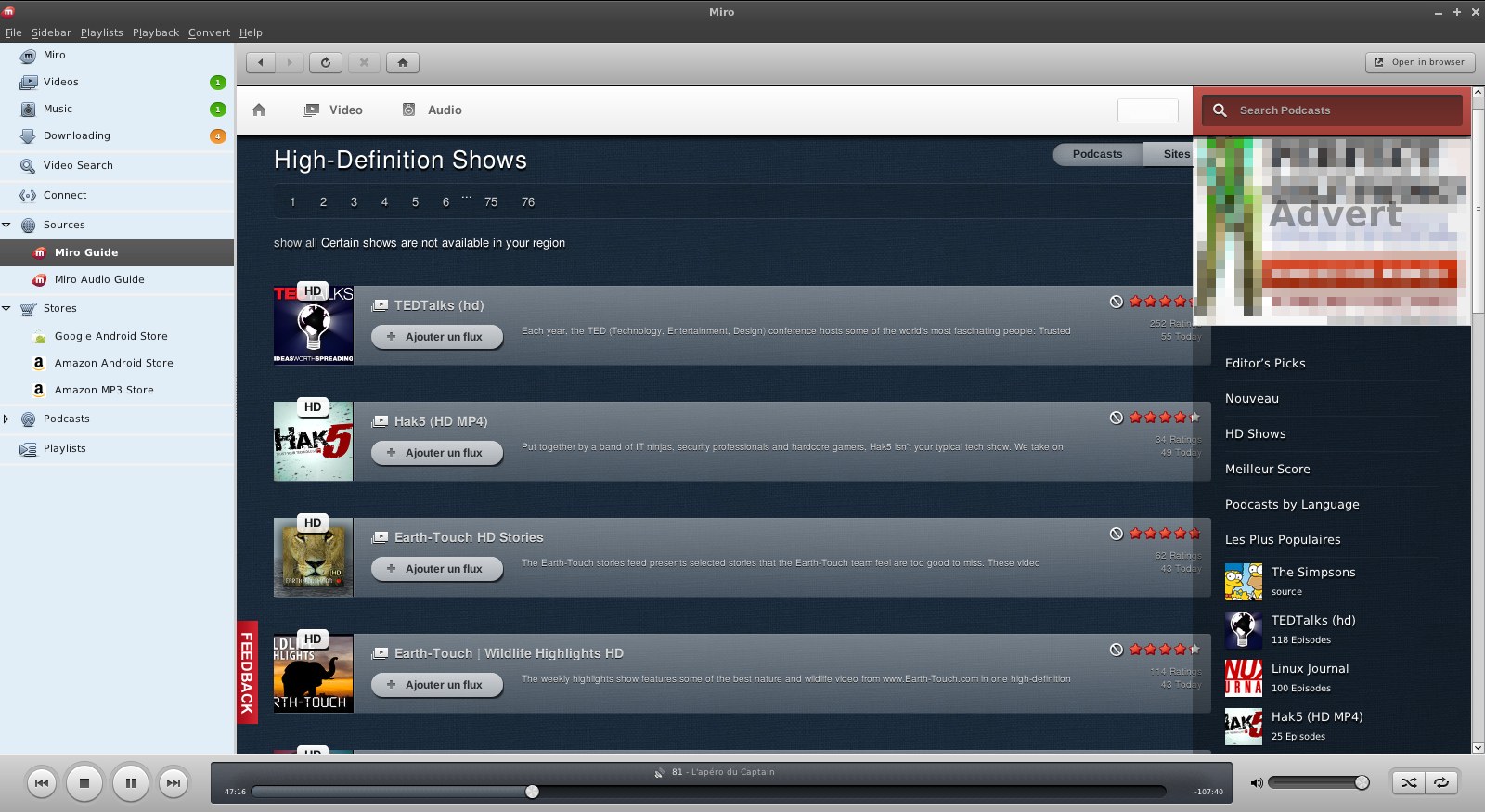1485x812 pixels.
Task: Collapse the Stores tree section
Action: 6,308
